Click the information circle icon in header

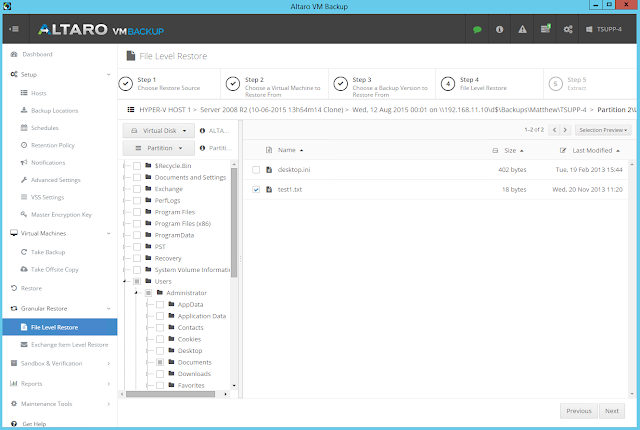point(499,29)
